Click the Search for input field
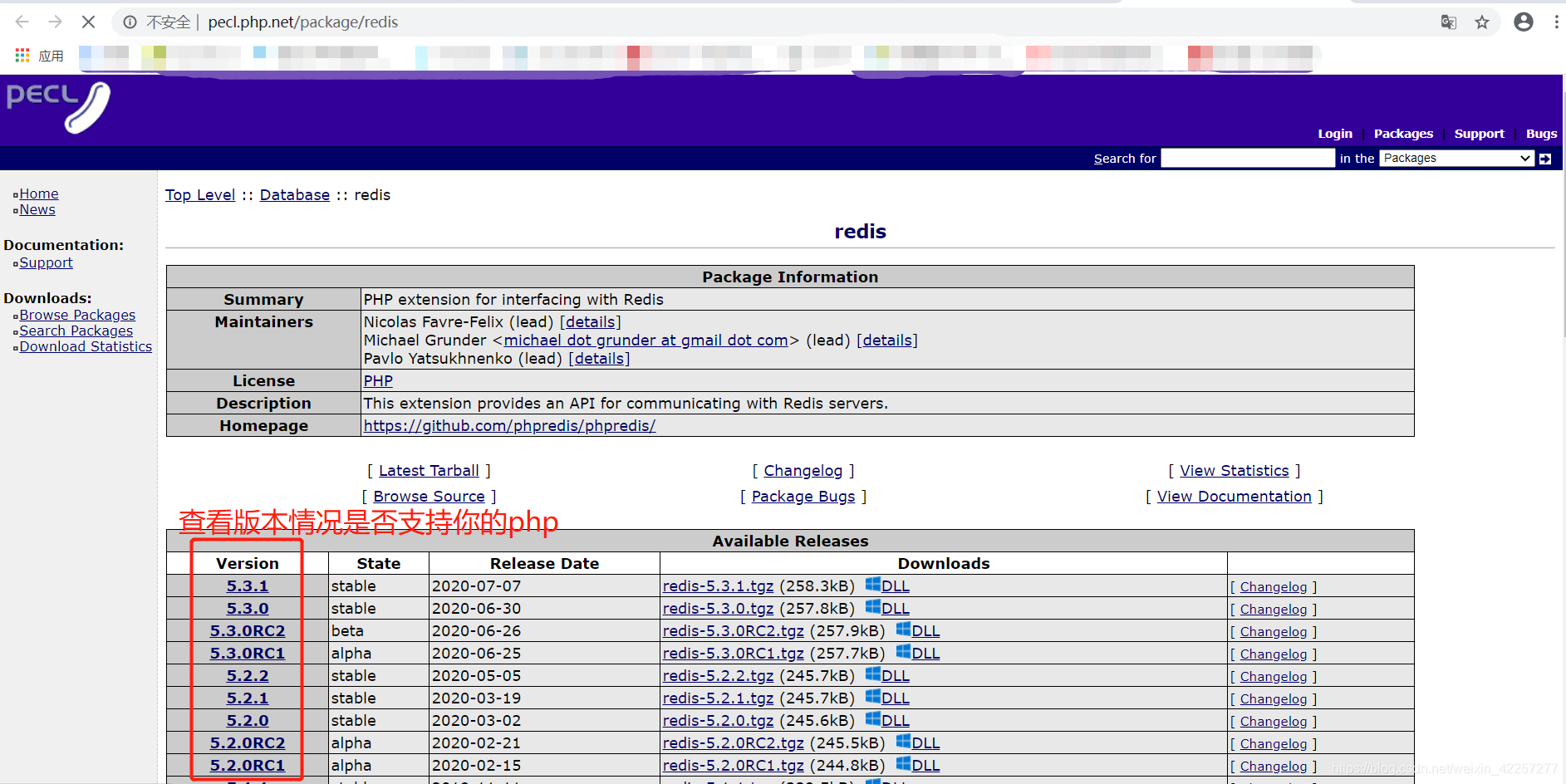The height and width of the screenshot is (784, 1566). (1248, 158)
